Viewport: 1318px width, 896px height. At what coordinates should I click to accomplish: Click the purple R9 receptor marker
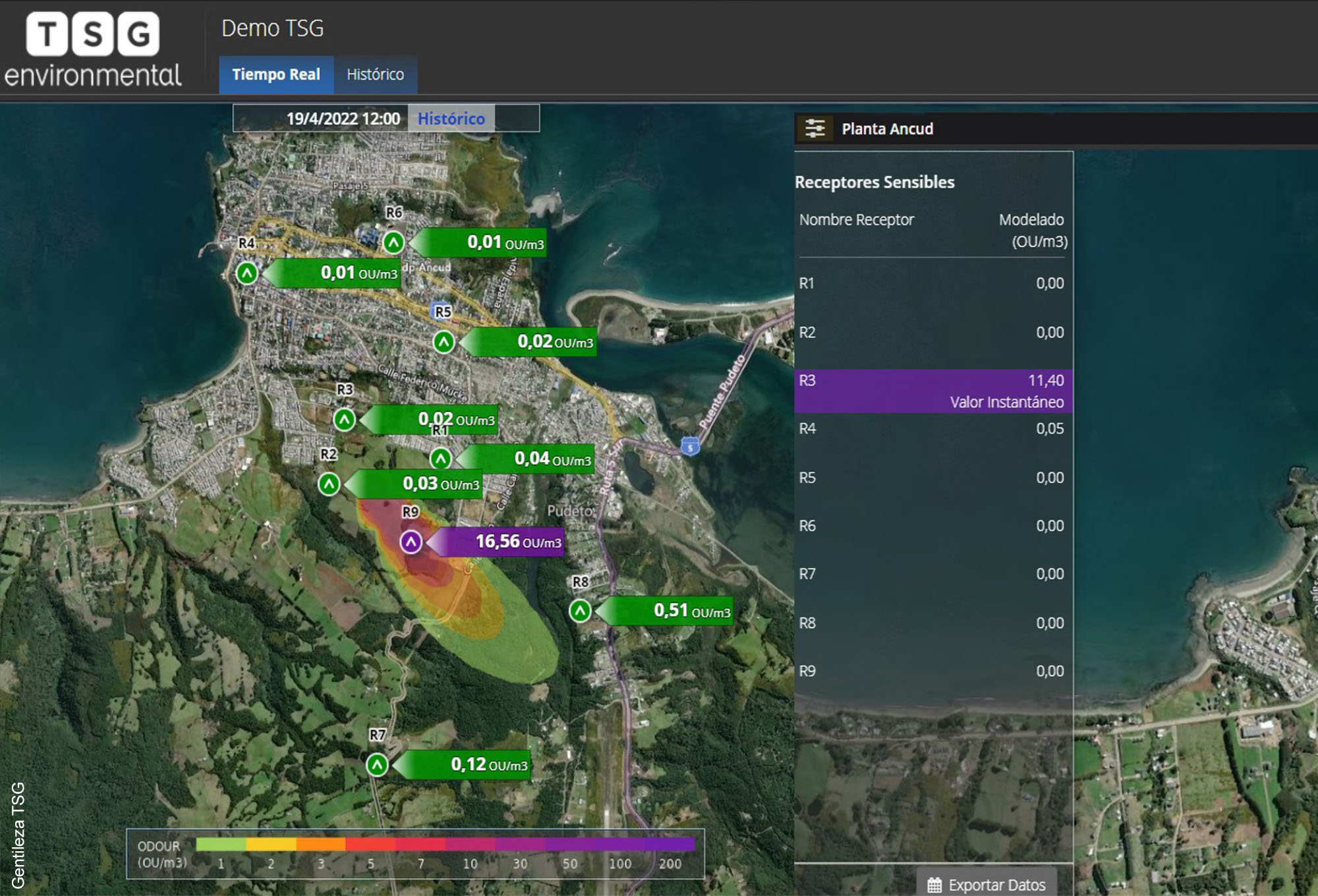pos(411,542)
